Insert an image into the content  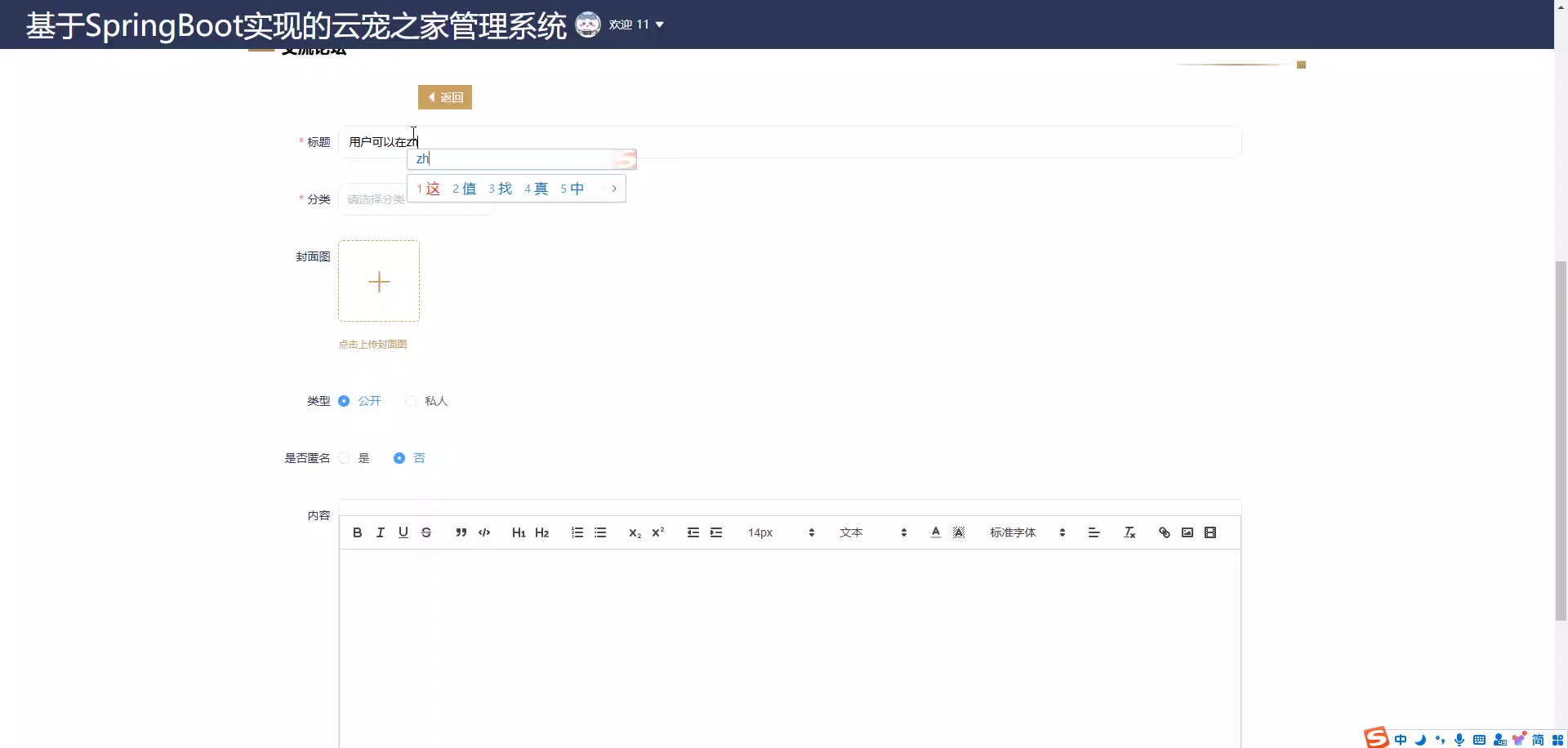tap(1187, 532)
